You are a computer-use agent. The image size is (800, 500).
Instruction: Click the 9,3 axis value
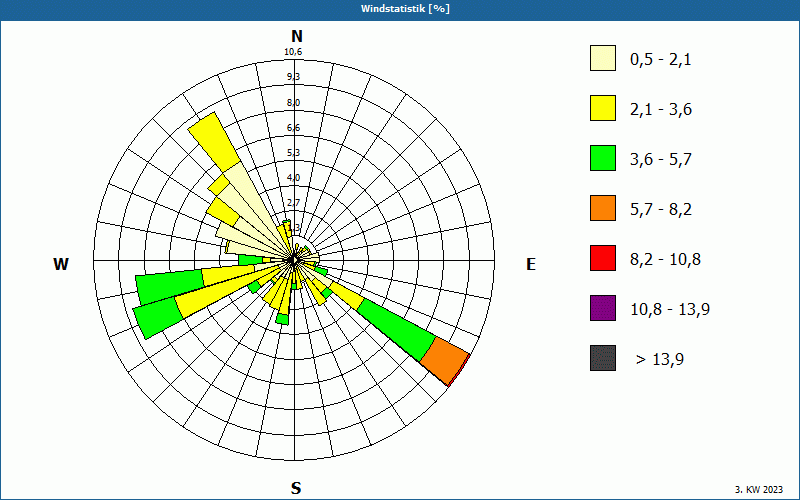click(x=293, y=77)
